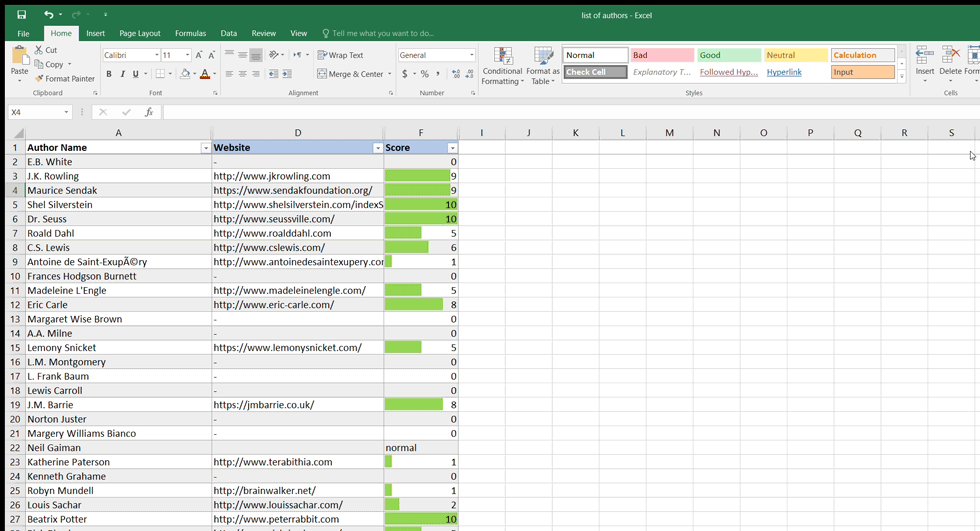
Task: Apply the Fill Color paint bucket
Action: 185,74
